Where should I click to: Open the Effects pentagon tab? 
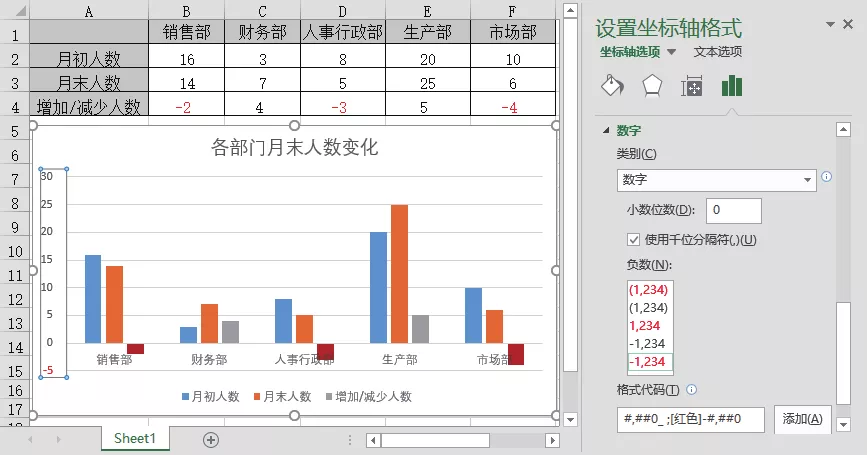click(x=652, y=86)
